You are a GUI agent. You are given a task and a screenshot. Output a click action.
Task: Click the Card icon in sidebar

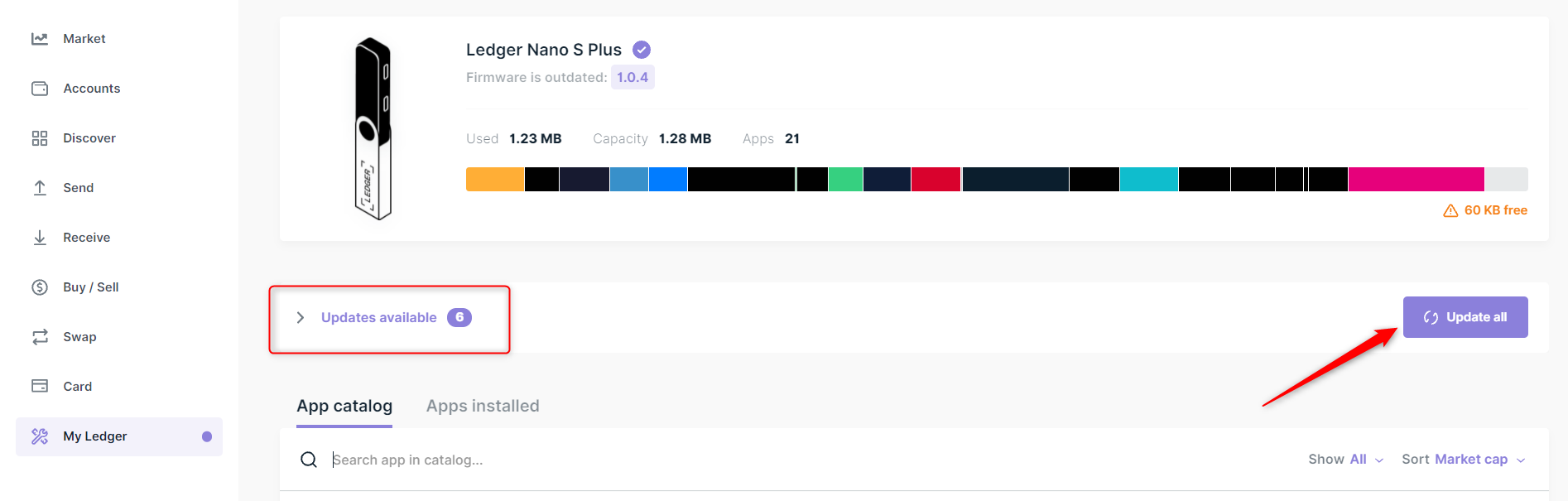(x=40, y=386)
